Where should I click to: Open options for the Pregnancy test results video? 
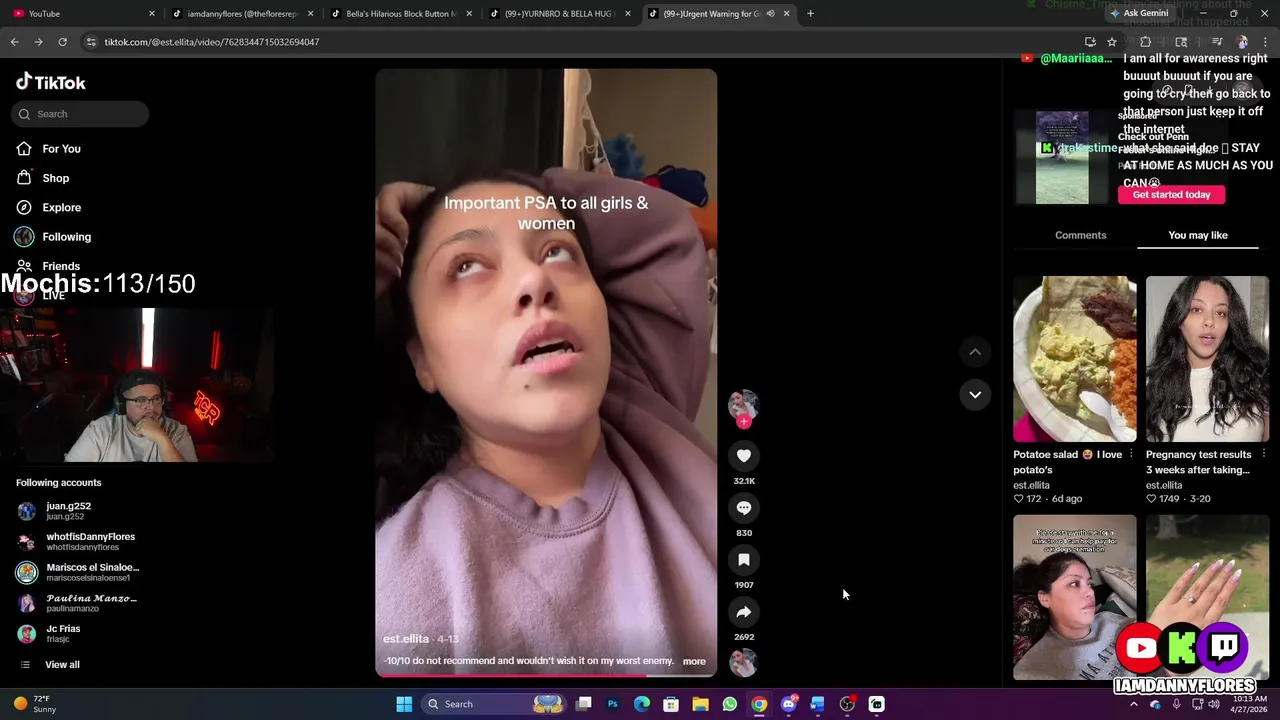point(1263,454)
